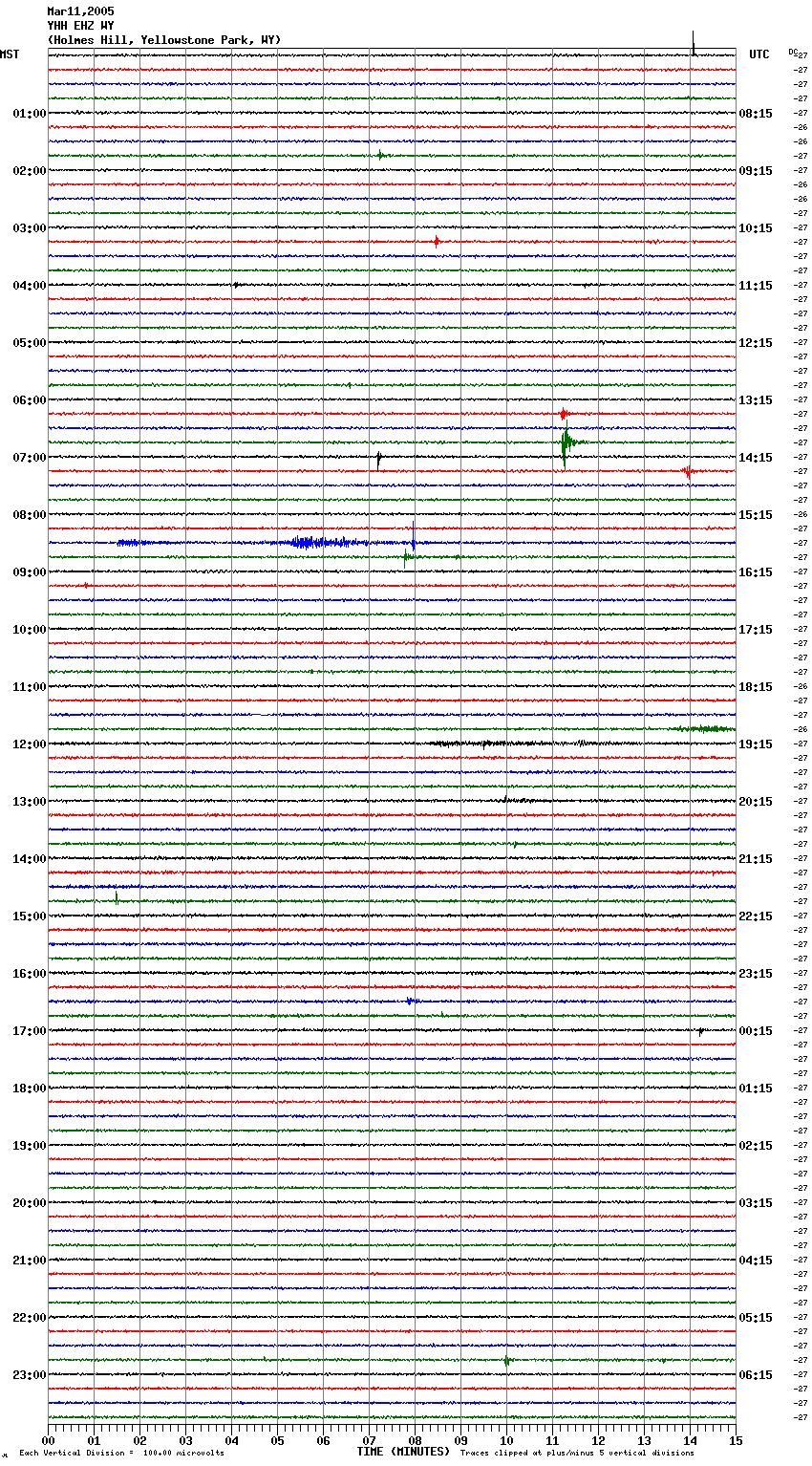Image resolution: width=812 pixels, height=1466 pixels.
Task: Click the black spike on the 07:00 trace near minute 7
Action: click(378, 460)
